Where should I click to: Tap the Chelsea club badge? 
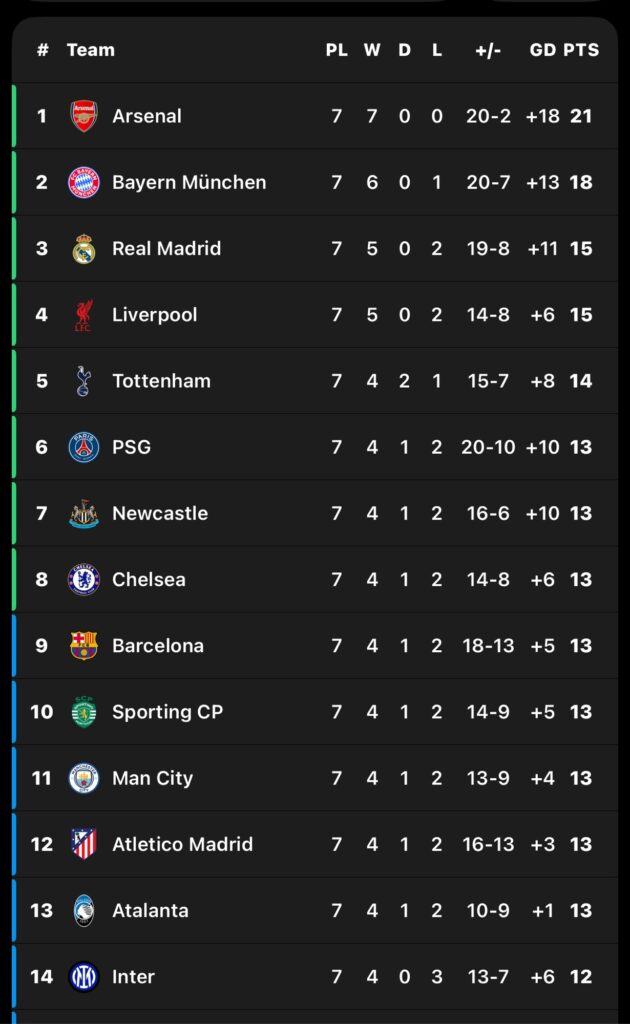(x=84, y=579)
